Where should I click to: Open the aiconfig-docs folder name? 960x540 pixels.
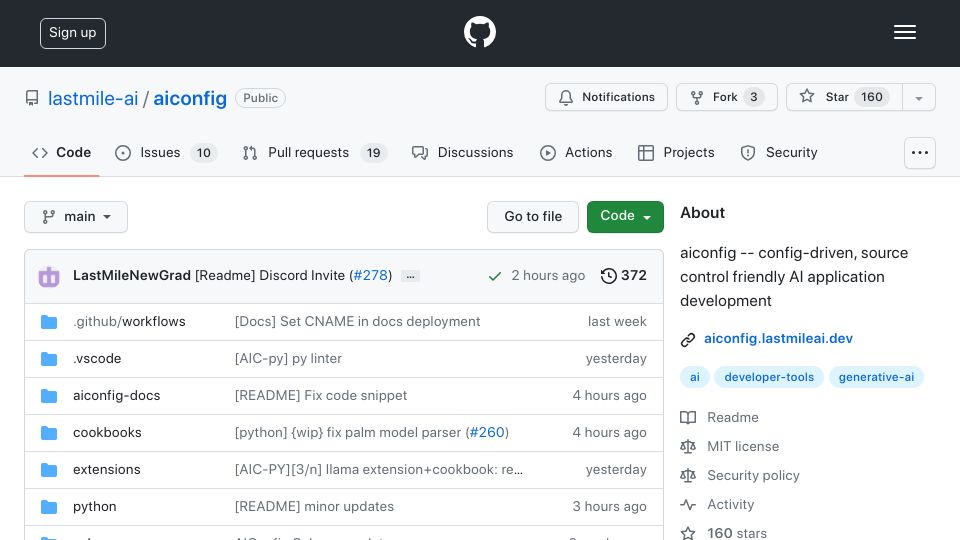[116, 396]
